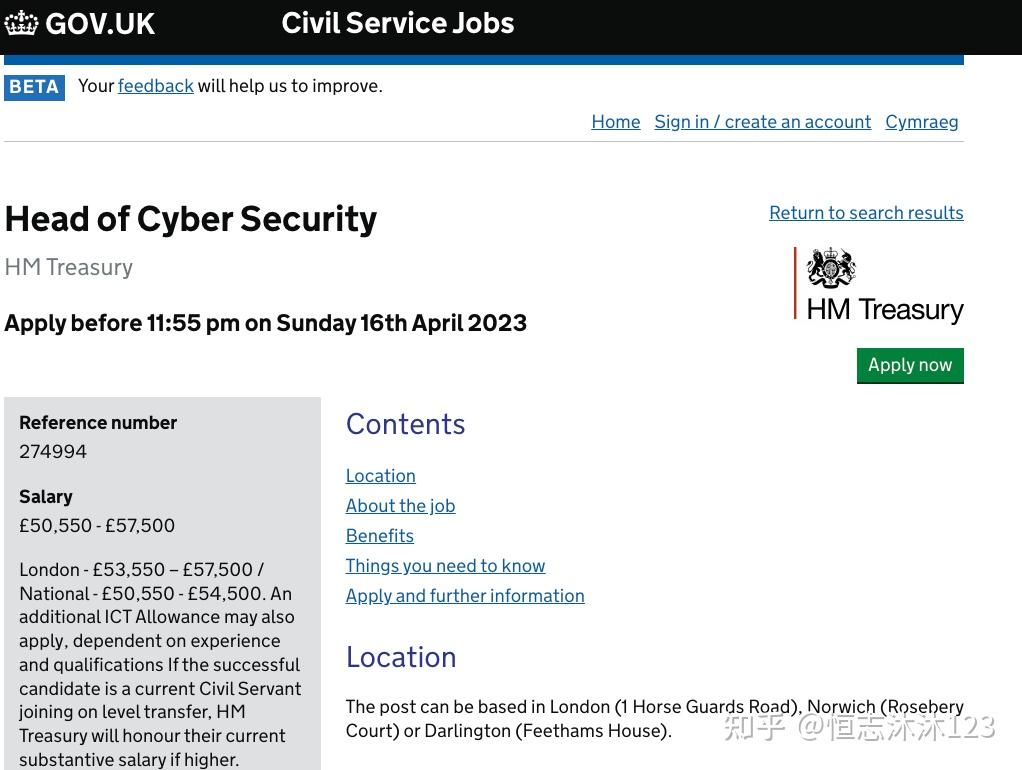This screenshot has height=770, width=1022.
Task: Click the GOV.UK crown logo icon
Action: click(x=21, y=23)
